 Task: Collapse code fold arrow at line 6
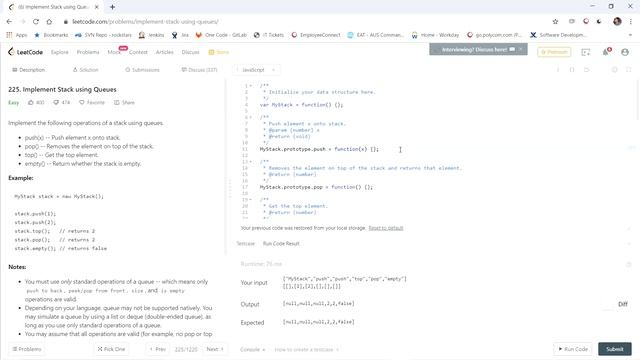pyautogui.click(x=251, y=118)
